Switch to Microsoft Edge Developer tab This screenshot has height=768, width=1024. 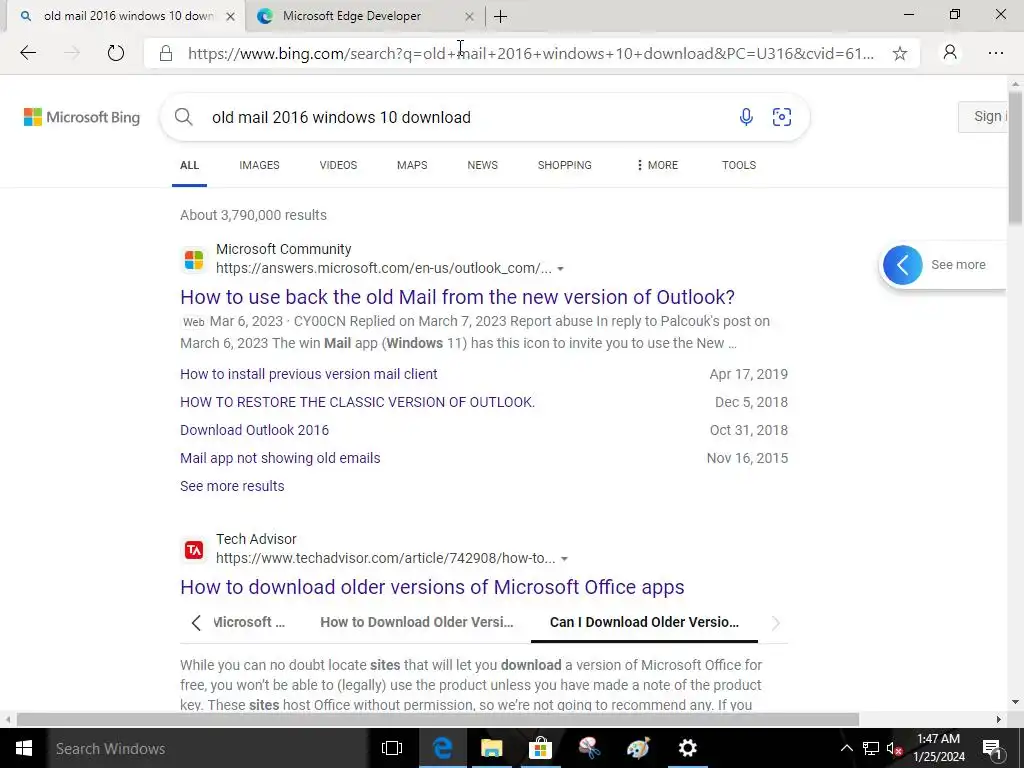point(366,16)
